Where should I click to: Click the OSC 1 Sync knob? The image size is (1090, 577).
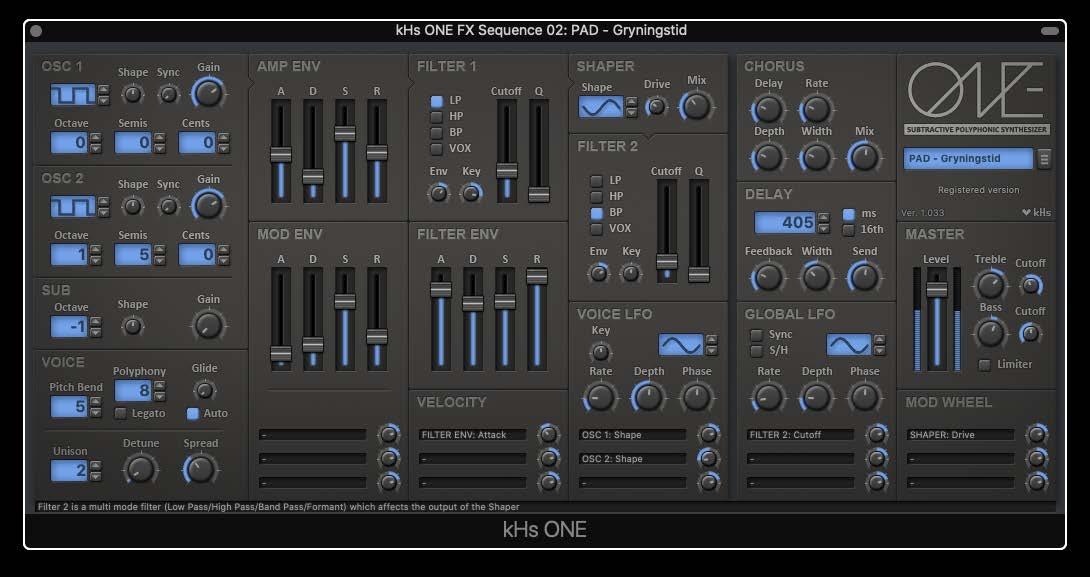(x=168, y=94)
